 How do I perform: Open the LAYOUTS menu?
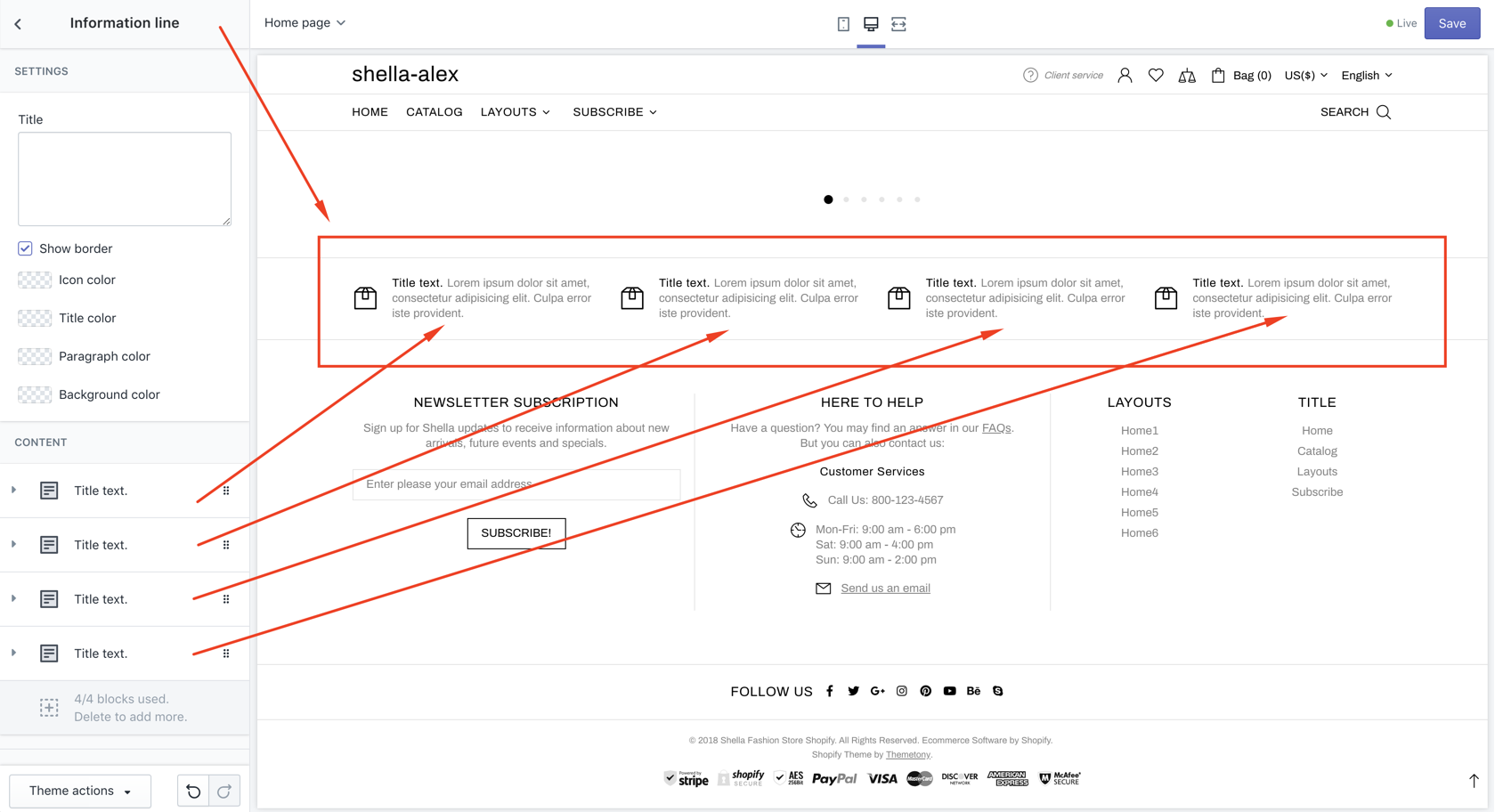click(515, 112)
